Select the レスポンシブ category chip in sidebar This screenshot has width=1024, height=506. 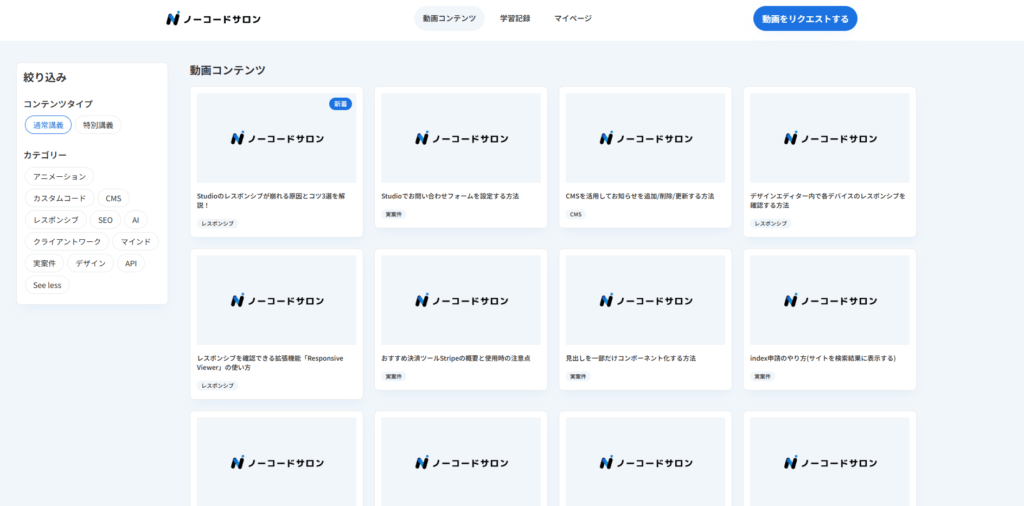pyautogui.click(x=56, y=220)
